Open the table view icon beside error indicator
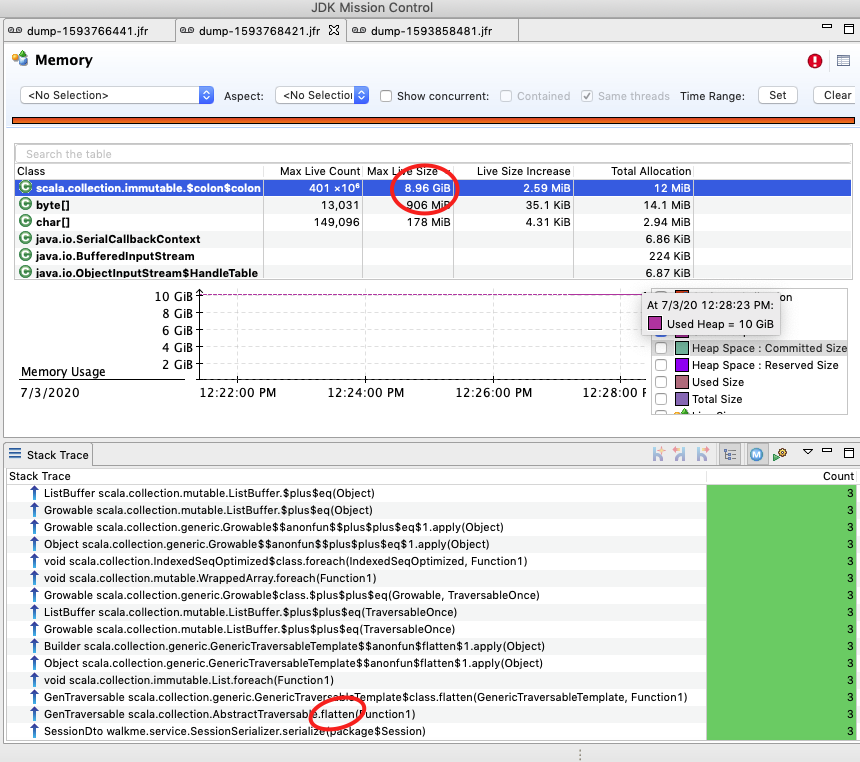 click(x=843, y=61)
